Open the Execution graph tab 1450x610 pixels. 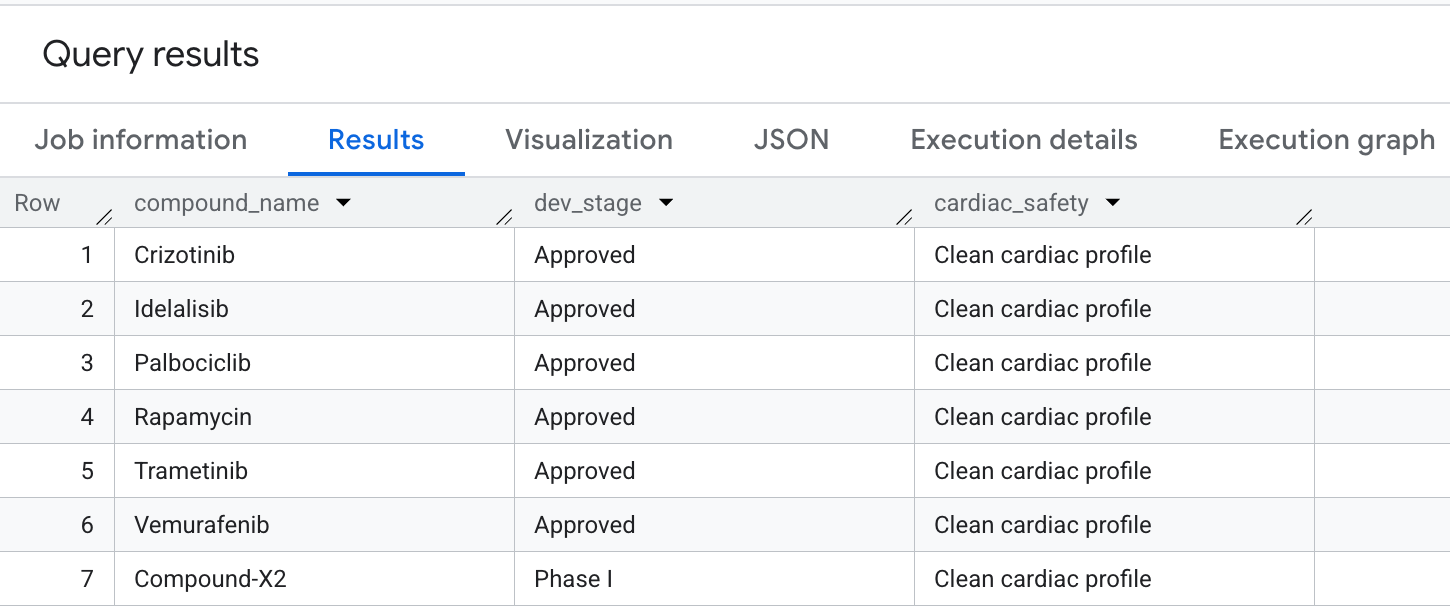coord(1327,140)
